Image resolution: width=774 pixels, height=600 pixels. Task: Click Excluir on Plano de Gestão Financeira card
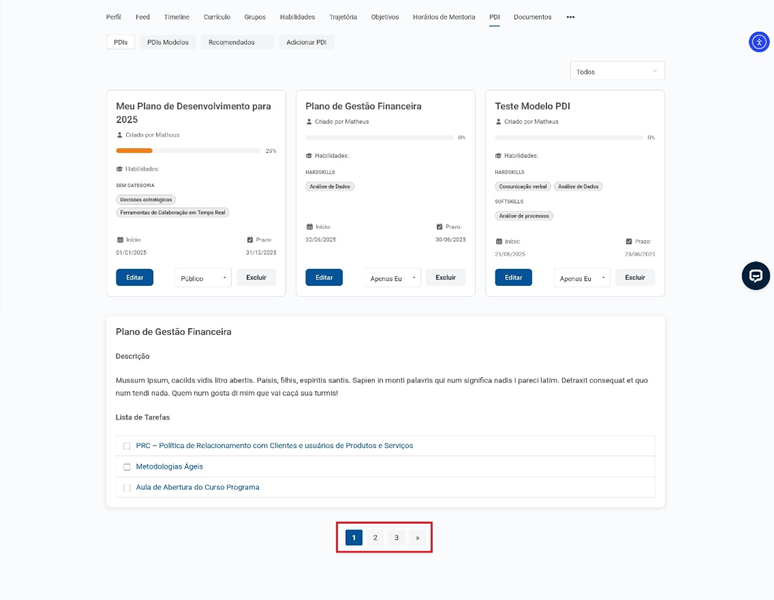[x=445, y=277]
